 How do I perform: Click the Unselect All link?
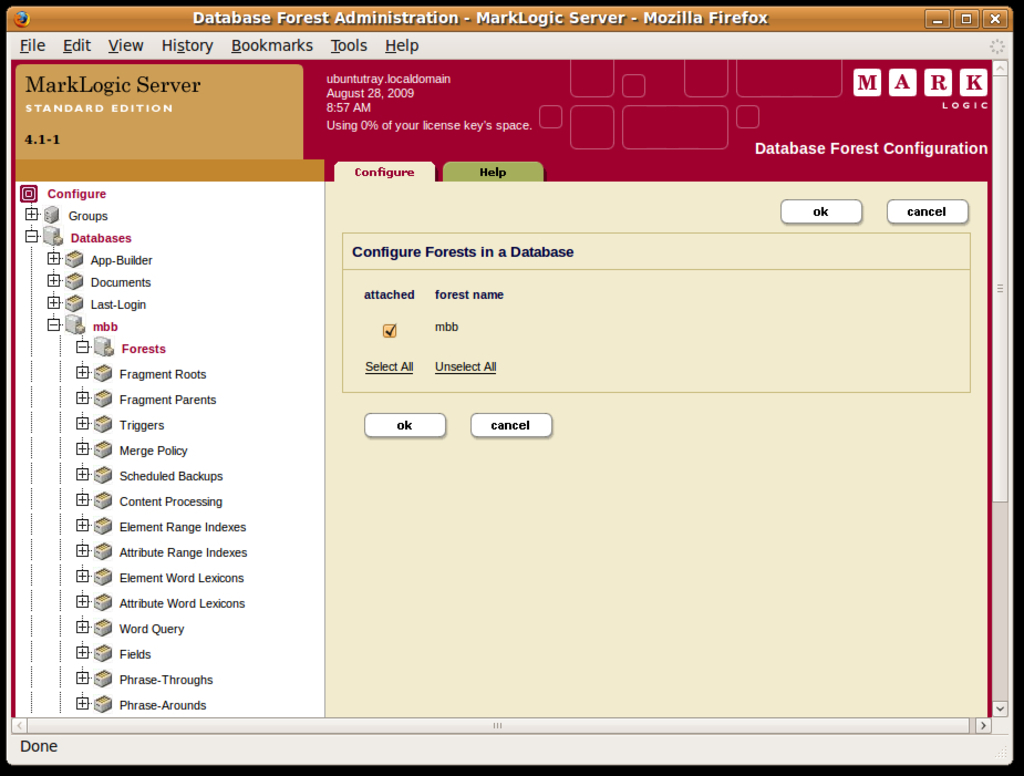(466, 366)
